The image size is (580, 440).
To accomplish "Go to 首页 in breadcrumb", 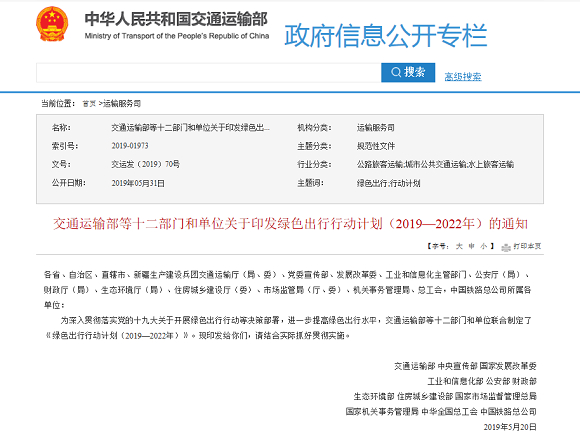I will (x=89, y=104).
